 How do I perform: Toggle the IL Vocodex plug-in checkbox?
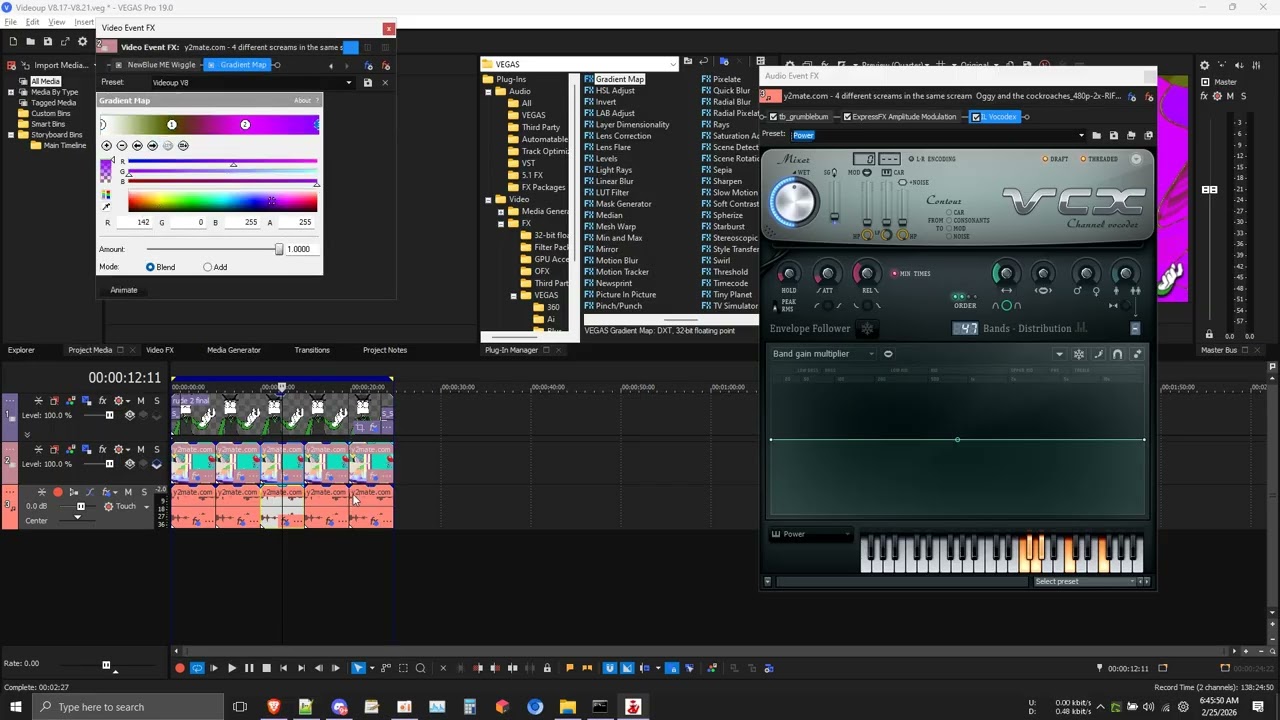(976, 117)
